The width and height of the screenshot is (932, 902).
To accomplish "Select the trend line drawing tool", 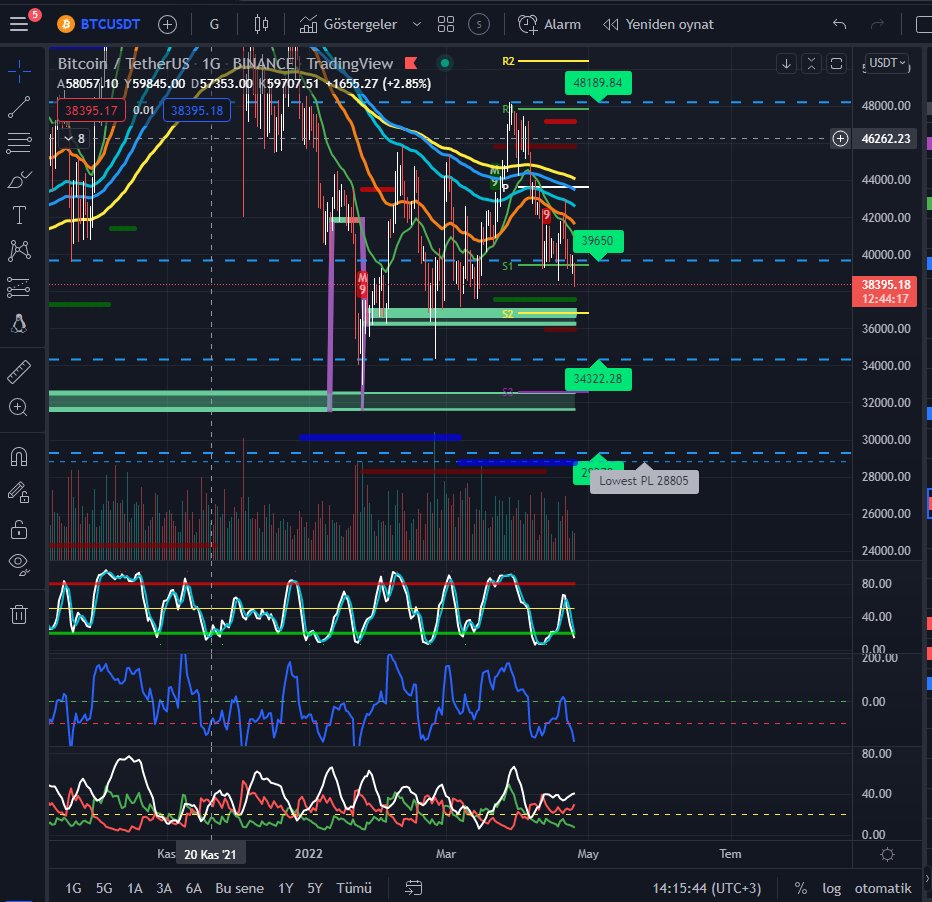I will pyautogui.click(x=19, y=107).
